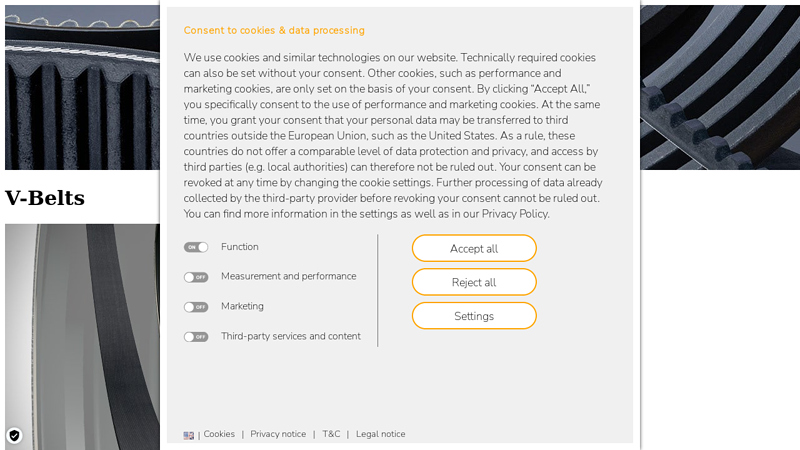800x450 pixels.
Task: Go to the T&C link
Action: coord(331,434)
